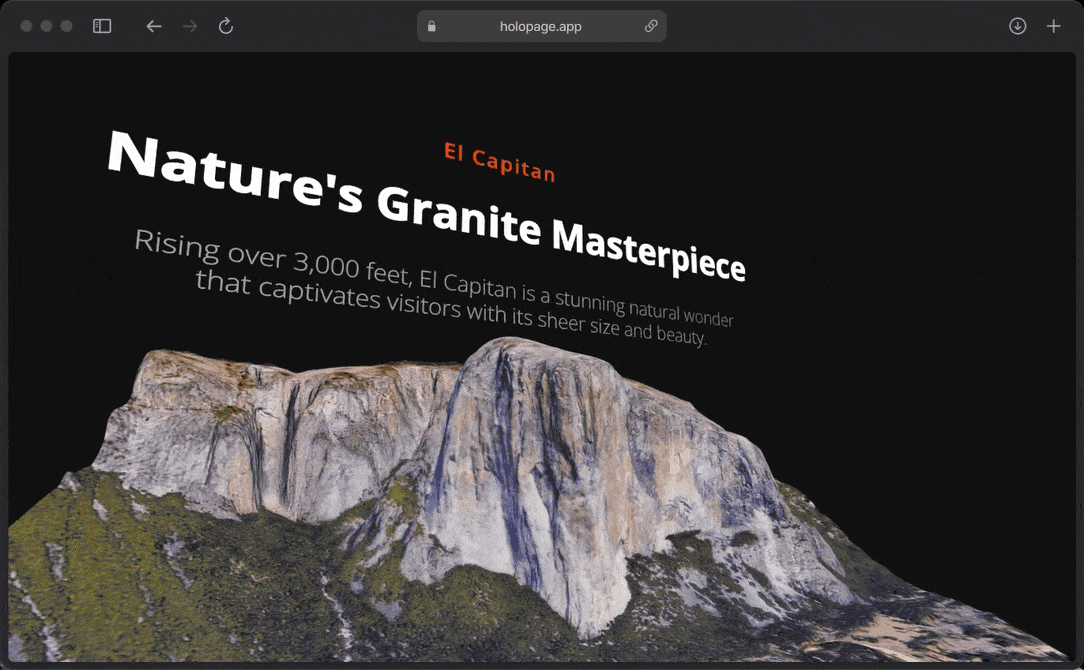Go back to the previous page

click(x=154, y=26)
